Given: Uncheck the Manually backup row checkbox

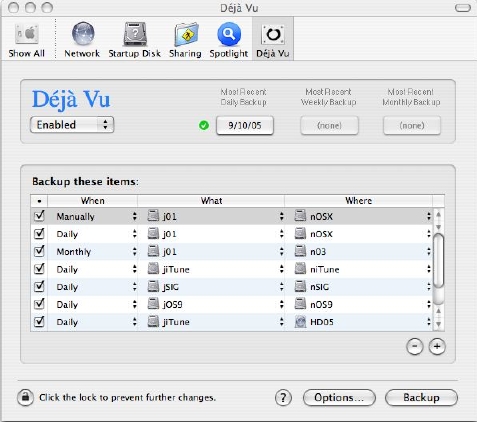Looking at the screenshot, I should click(x=39, y=216).
